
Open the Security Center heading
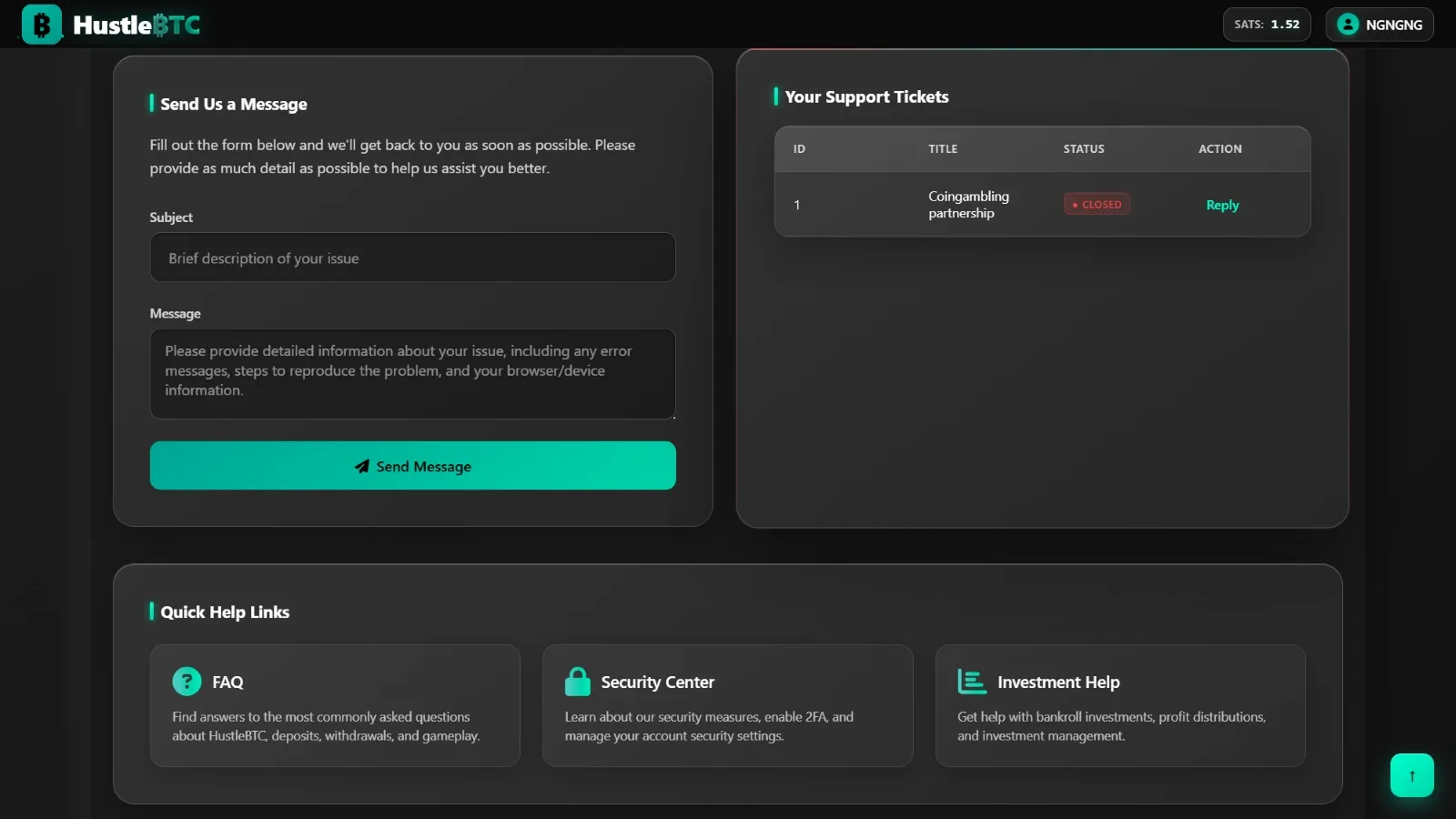tap(657, 682)
